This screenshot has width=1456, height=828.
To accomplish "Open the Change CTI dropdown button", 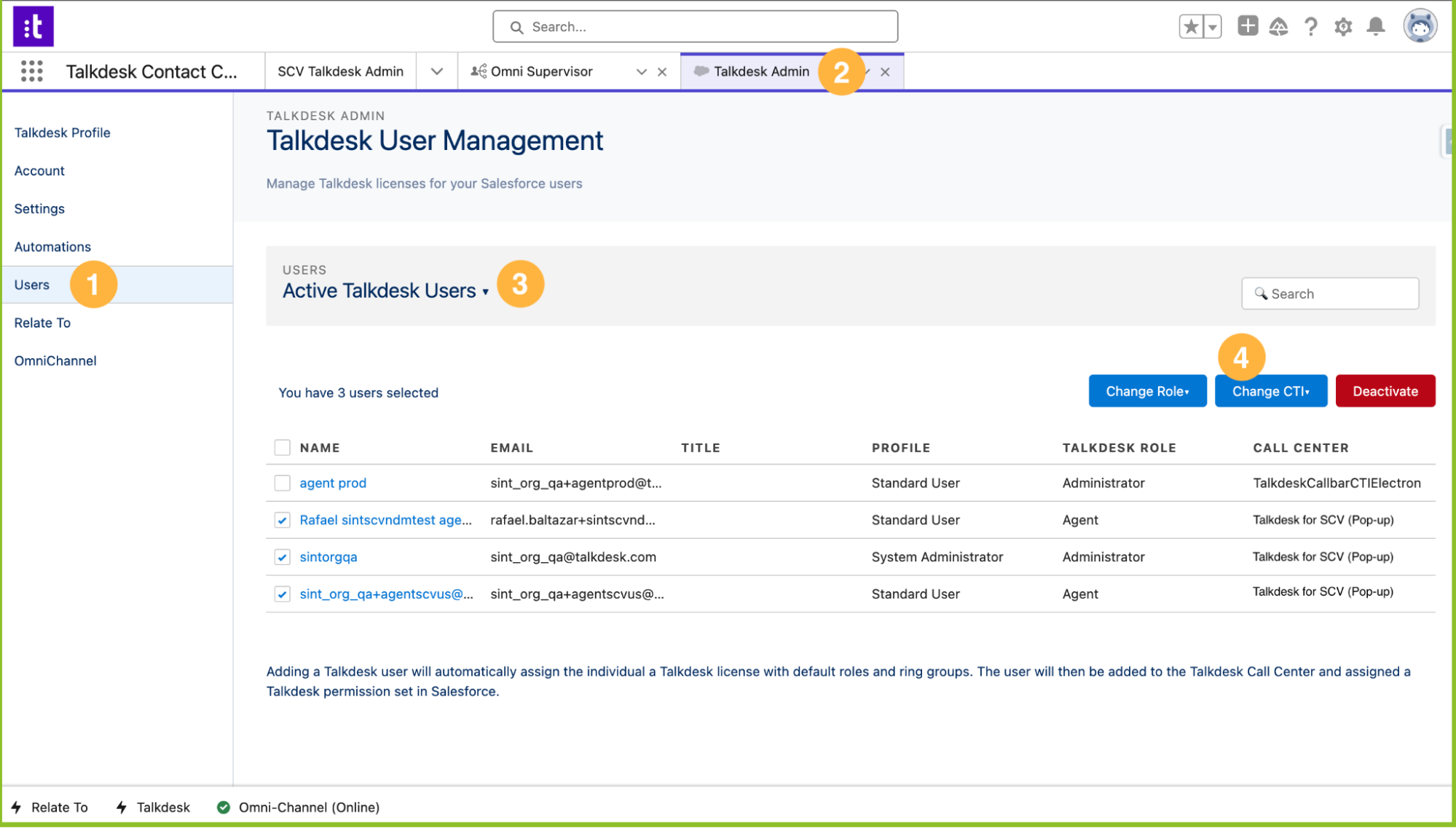I will 1271,391.
